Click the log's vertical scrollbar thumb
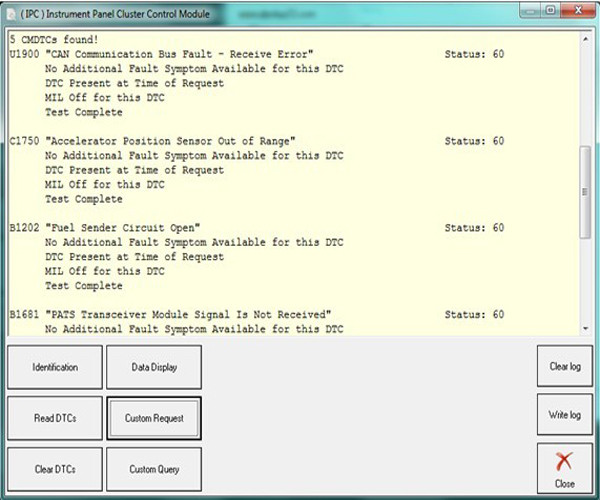Viewport: 600px width, 500px height. (x=586, y=190)
